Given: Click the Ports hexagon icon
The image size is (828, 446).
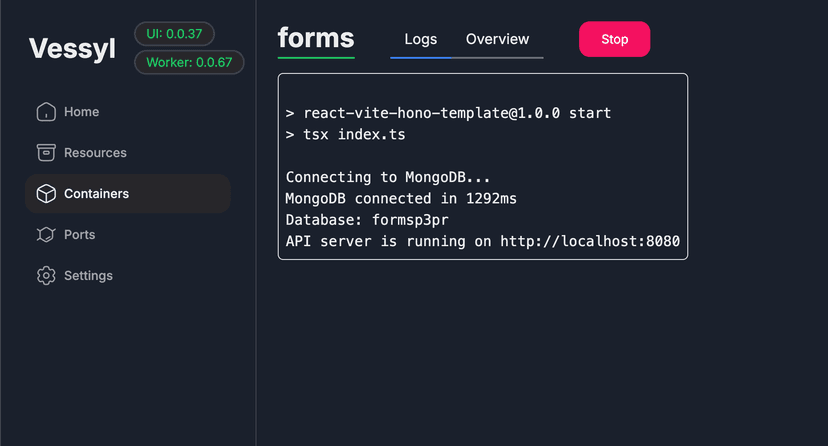Looking at the screenshot, I should [x=46, y=235].
